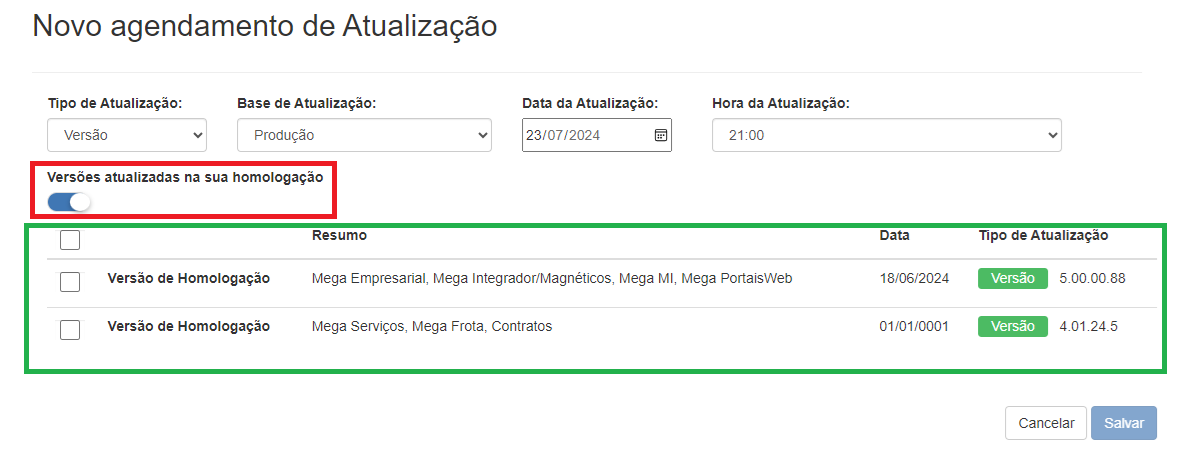Click the green Versão badge beside 4.01.24.5
This screenshot has width=1191, height=451.
click(1012, 326)
